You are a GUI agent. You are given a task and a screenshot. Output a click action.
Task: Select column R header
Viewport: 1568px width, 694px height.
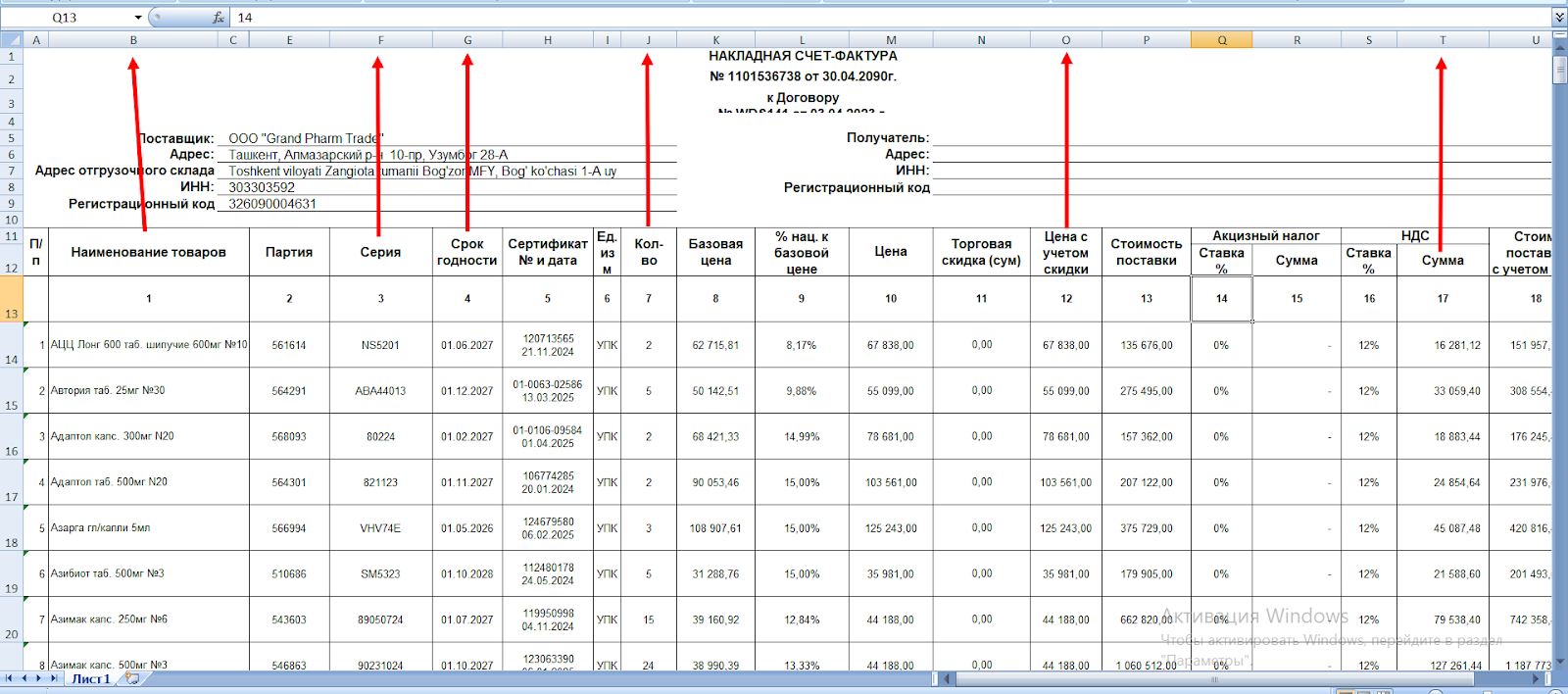click(x=1297, y=40)
